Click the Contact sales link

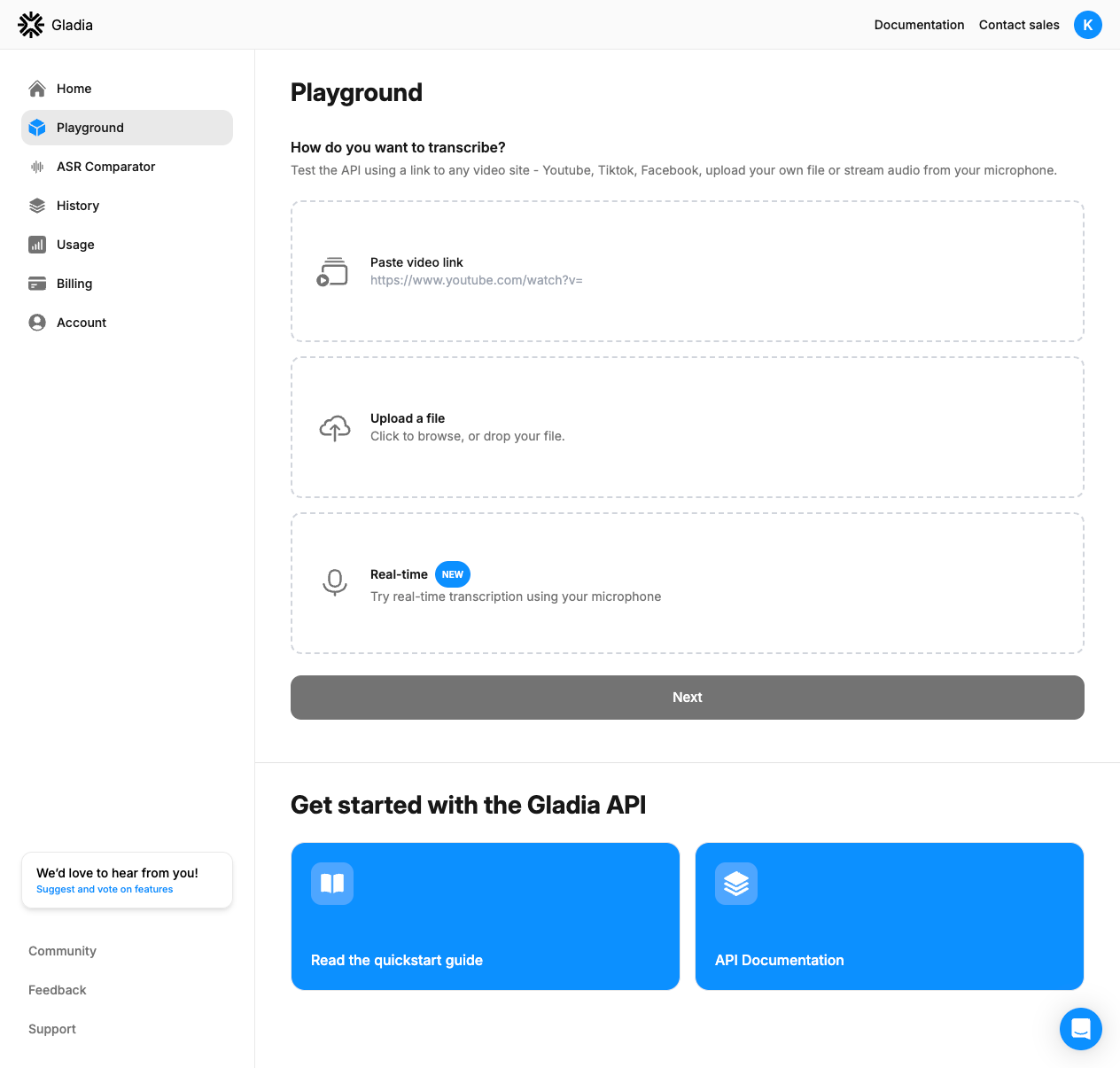pyautogui.click(x=1019, y=25)
